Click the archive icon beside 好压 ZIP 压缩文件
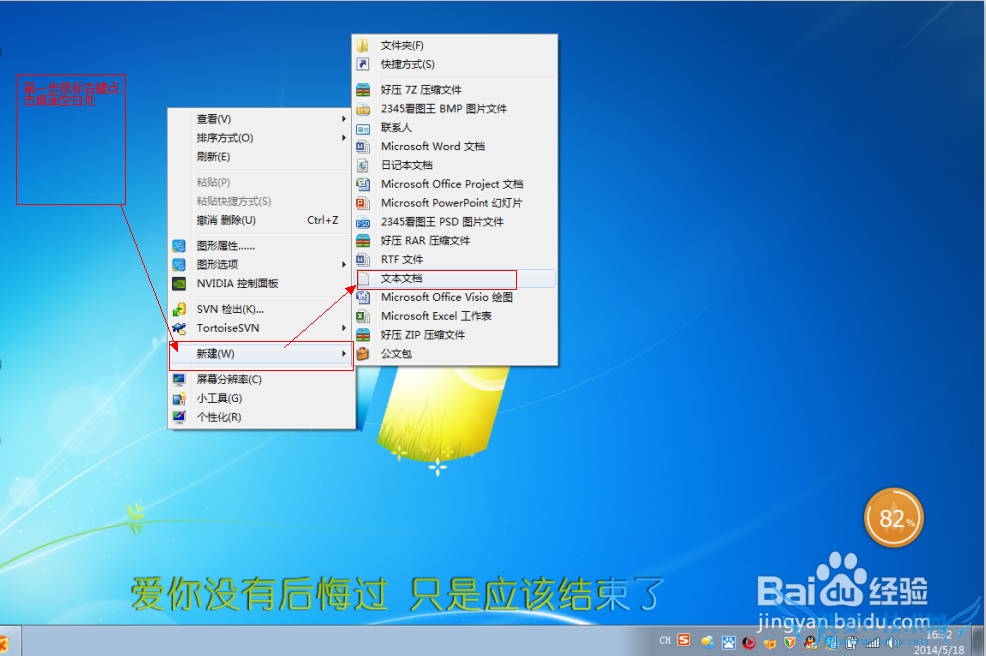This screenshot has height=656, width=986. (x=363, y=335)
